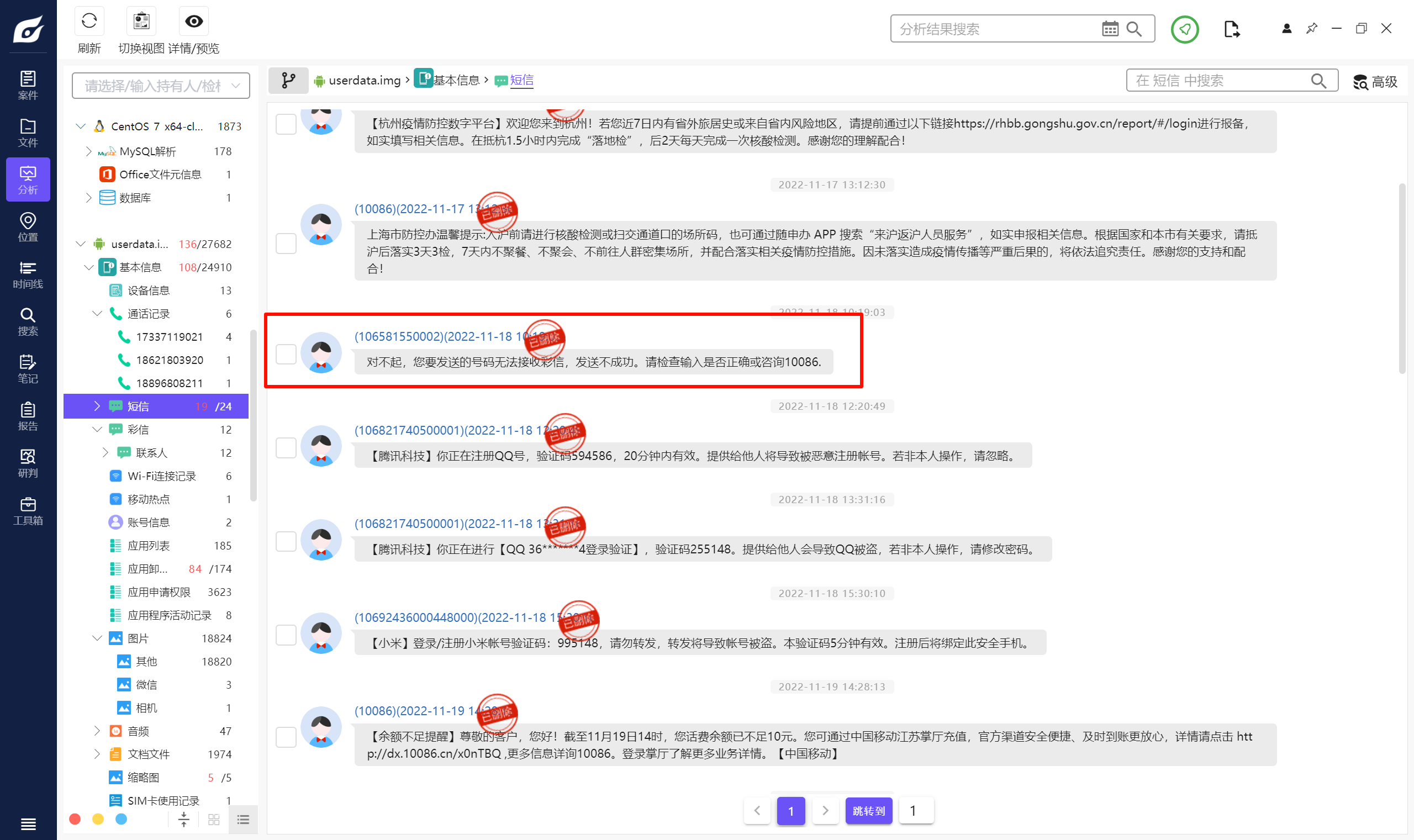The width and height of the screenshot is (1414, 840).
Task: Go to previous page arrow
Action: point(757,811)
